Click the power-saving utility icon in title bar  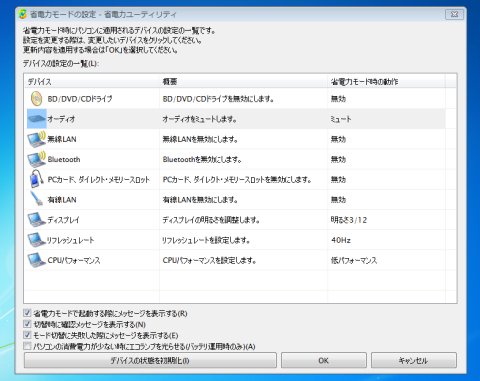coord(23,14)
